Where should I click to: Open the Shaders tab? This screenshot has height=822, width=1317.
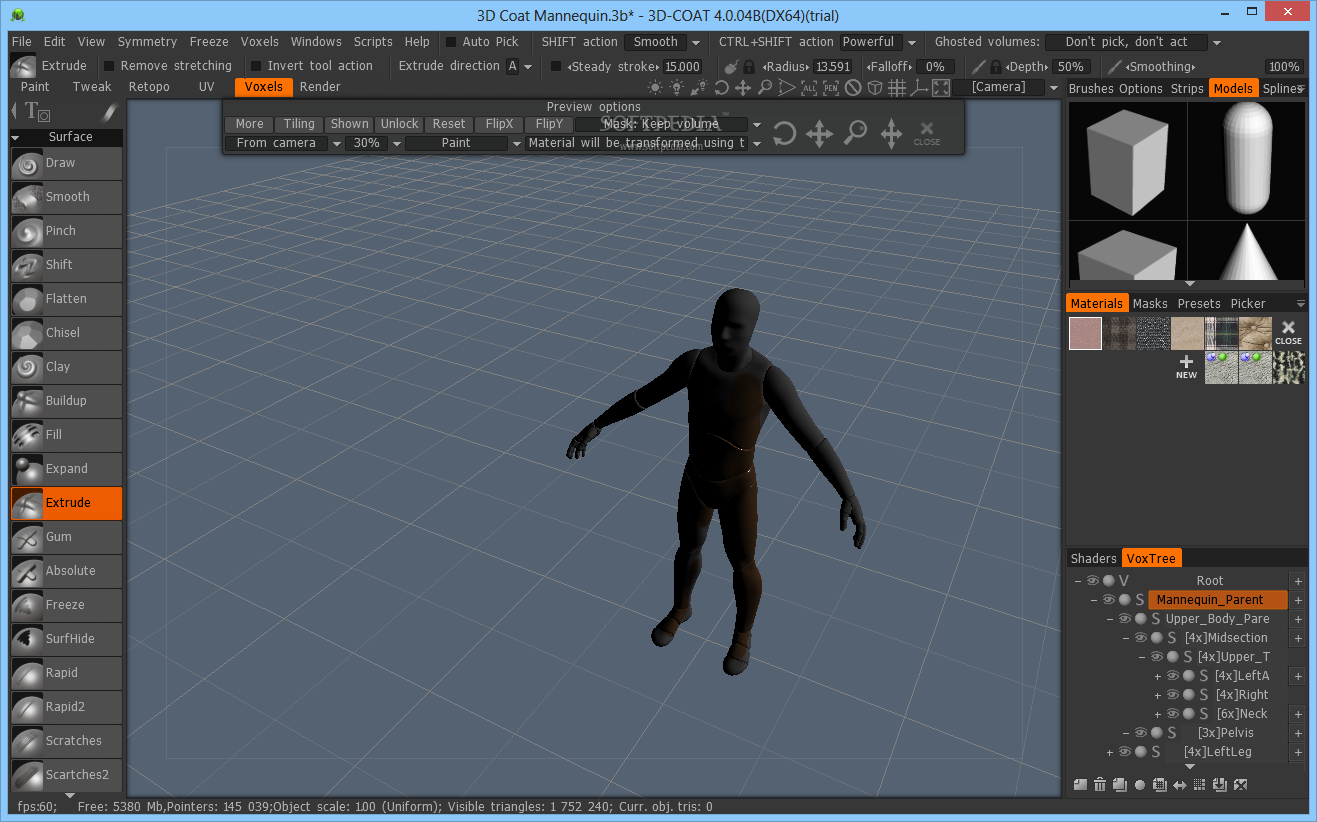coord(1093,558)
